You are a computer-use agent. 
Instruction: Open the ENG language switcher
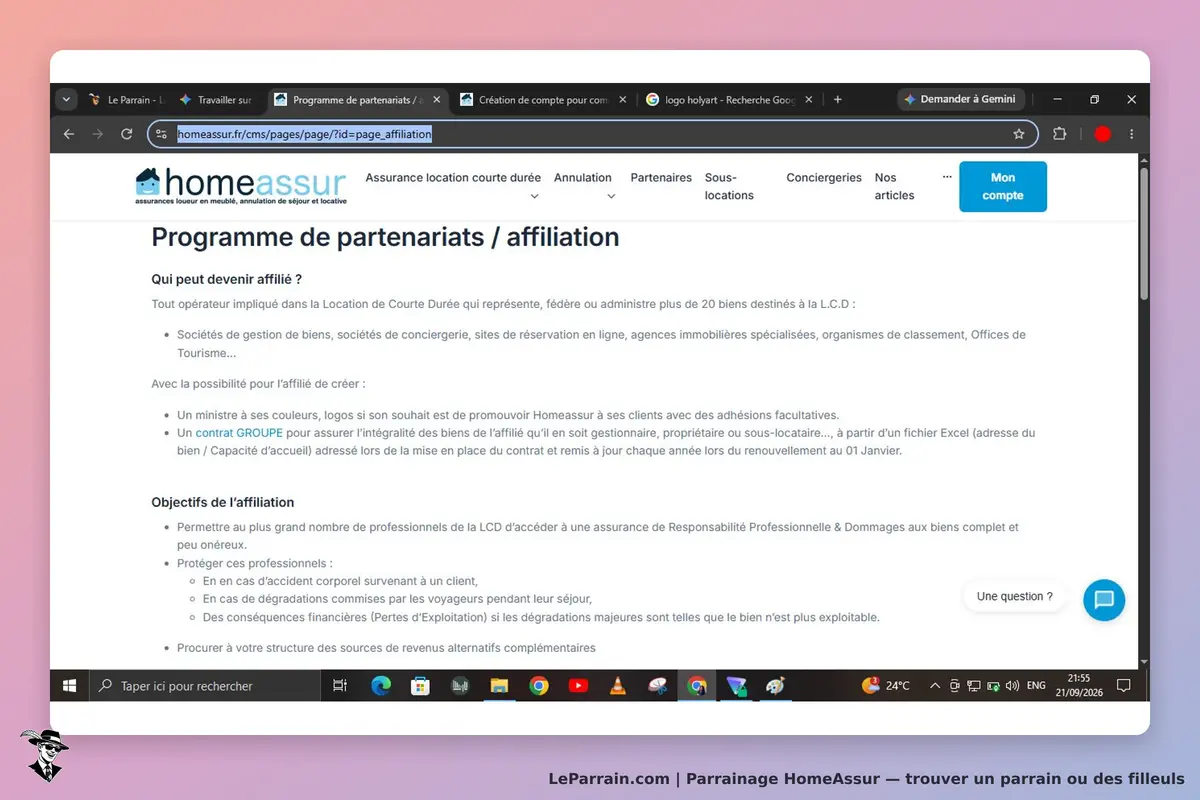pos(1036,686)
